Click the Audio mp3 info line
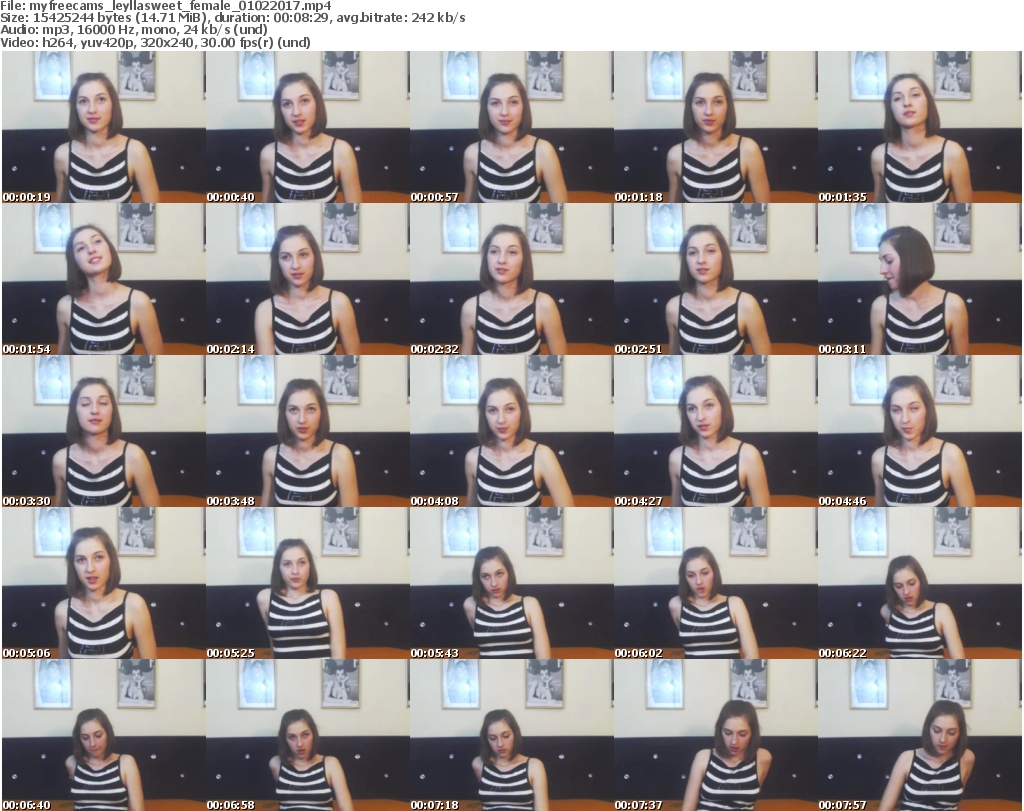1024x811 pixels. [x=134, y=30]
